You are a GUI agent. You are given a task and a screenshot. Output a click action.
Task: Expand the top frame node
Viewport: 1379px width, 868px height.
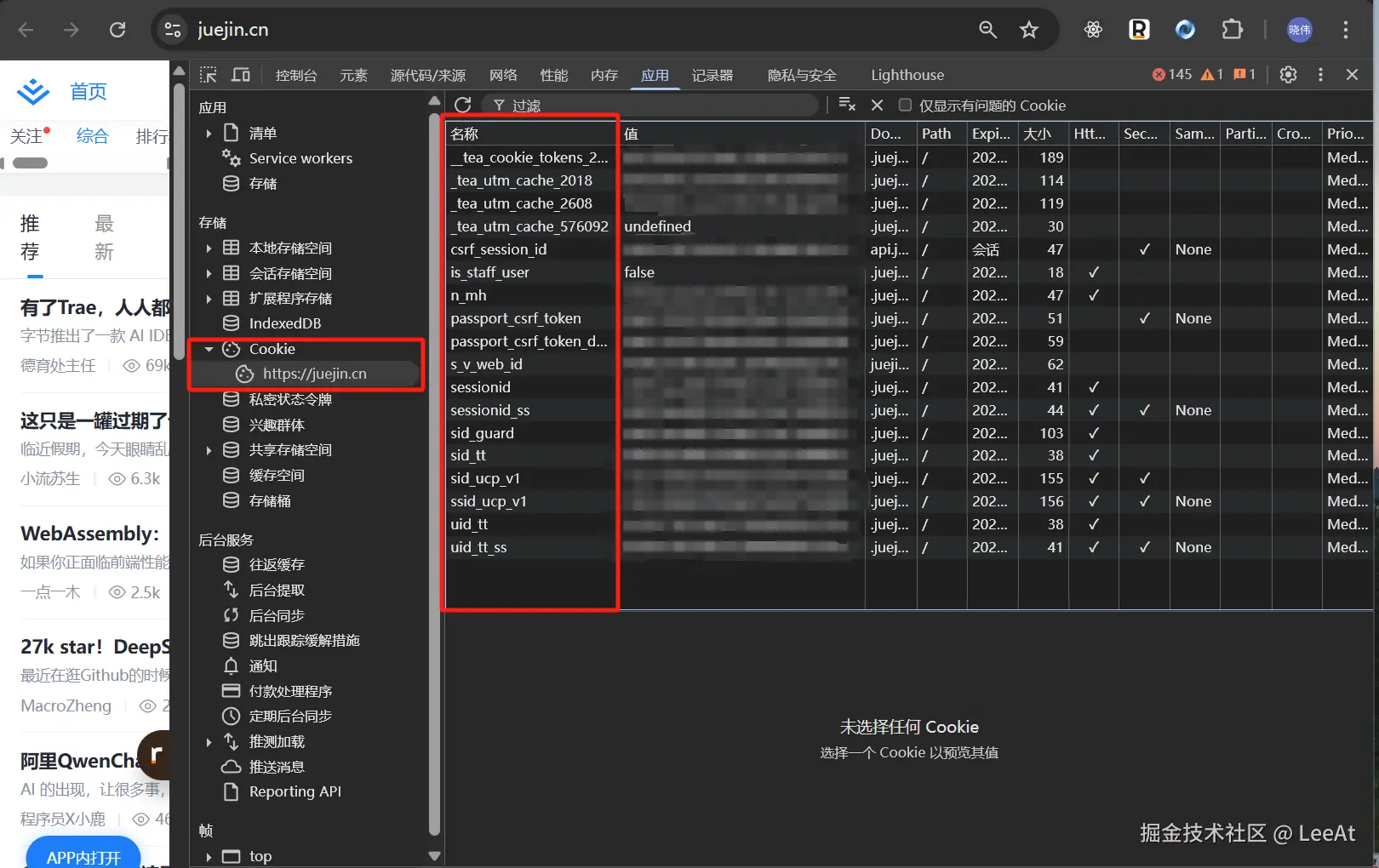pos(209,857)
